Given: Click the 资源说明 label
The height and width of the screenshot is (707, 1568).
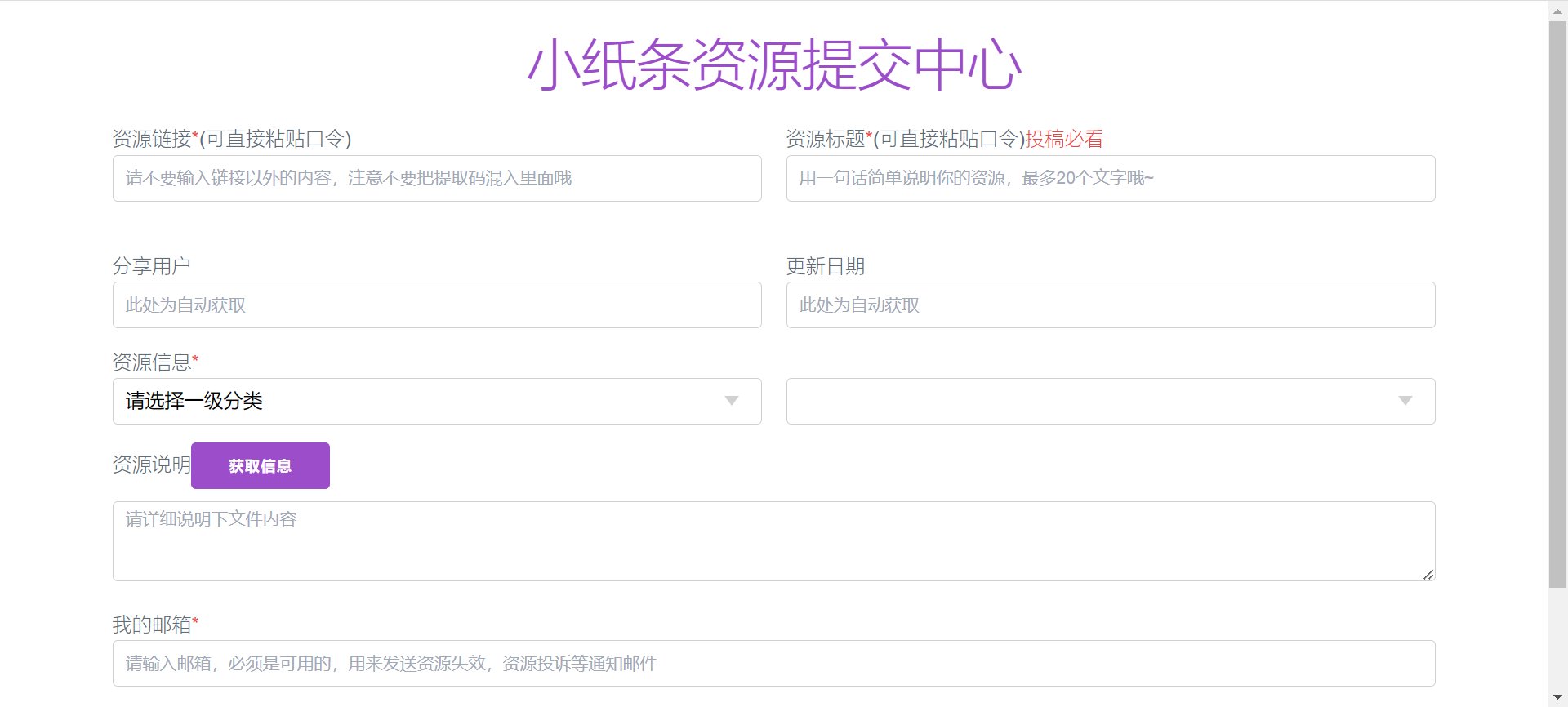Looking at the screenshot, I should 151,465.
